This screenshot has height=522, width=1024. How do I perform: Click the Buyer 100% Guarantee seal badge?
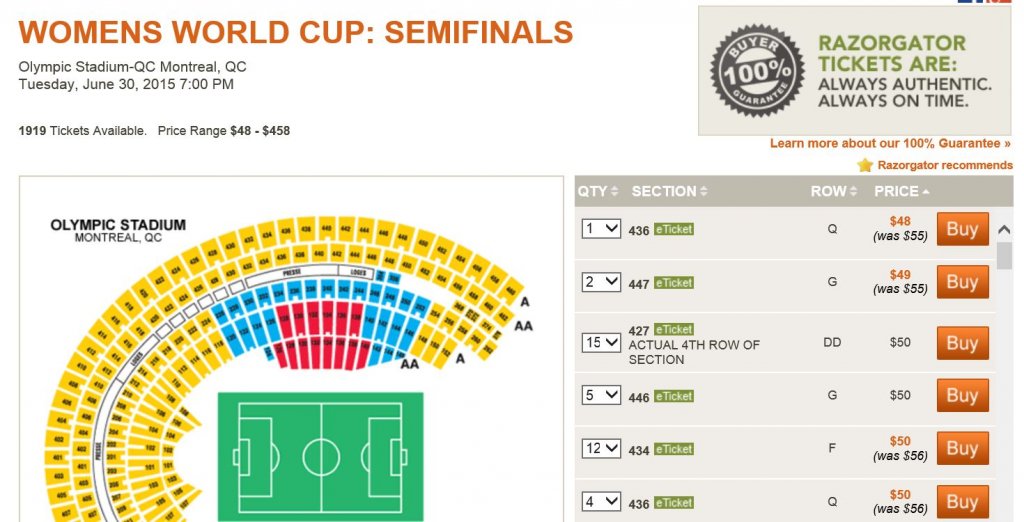[757, 70]
